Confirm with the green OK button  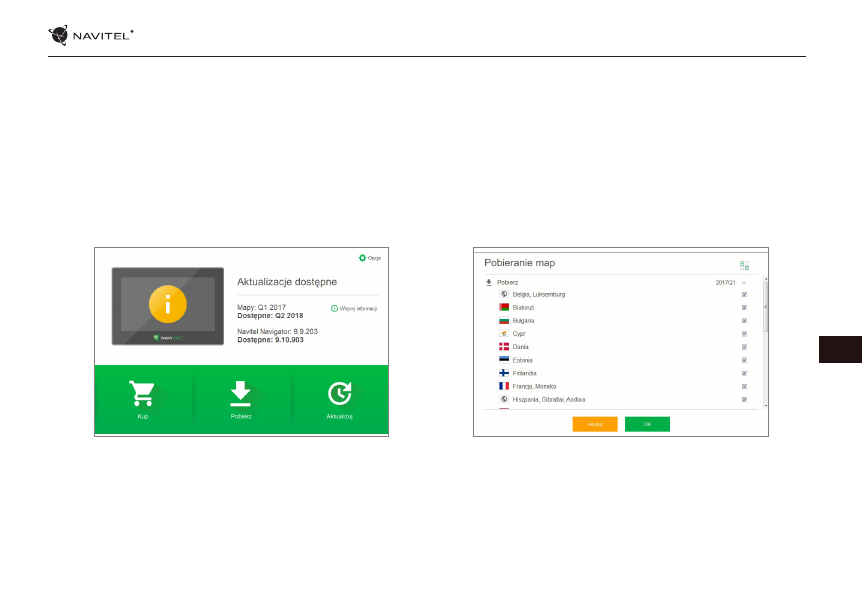coord(647,424)
